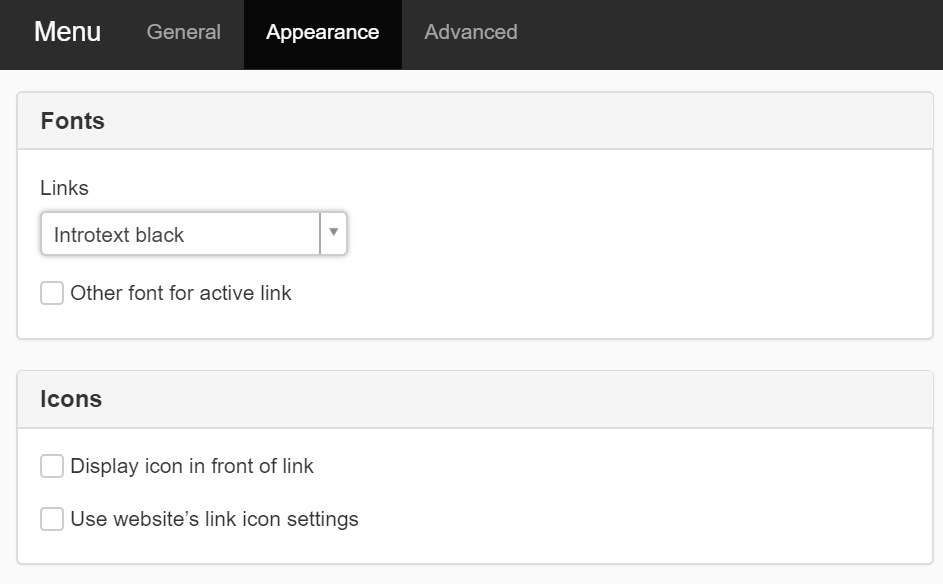Click the 'Display icon in front of link' label text

coord(192,466)
